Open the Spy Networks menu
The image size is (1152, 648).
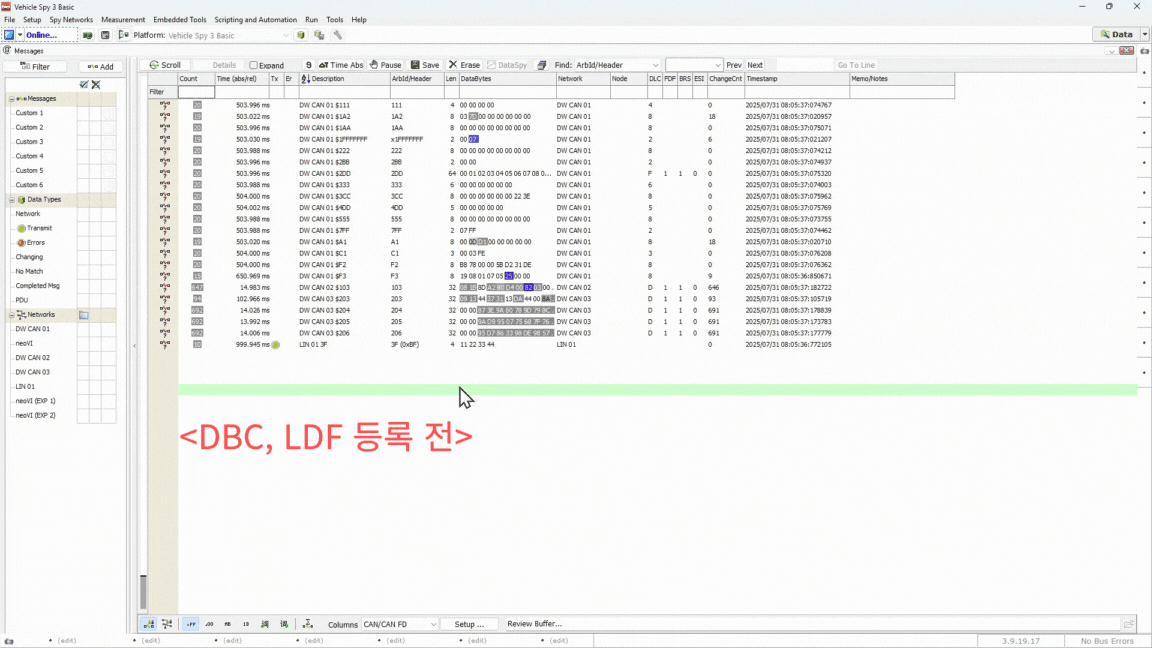coord(71,19)
